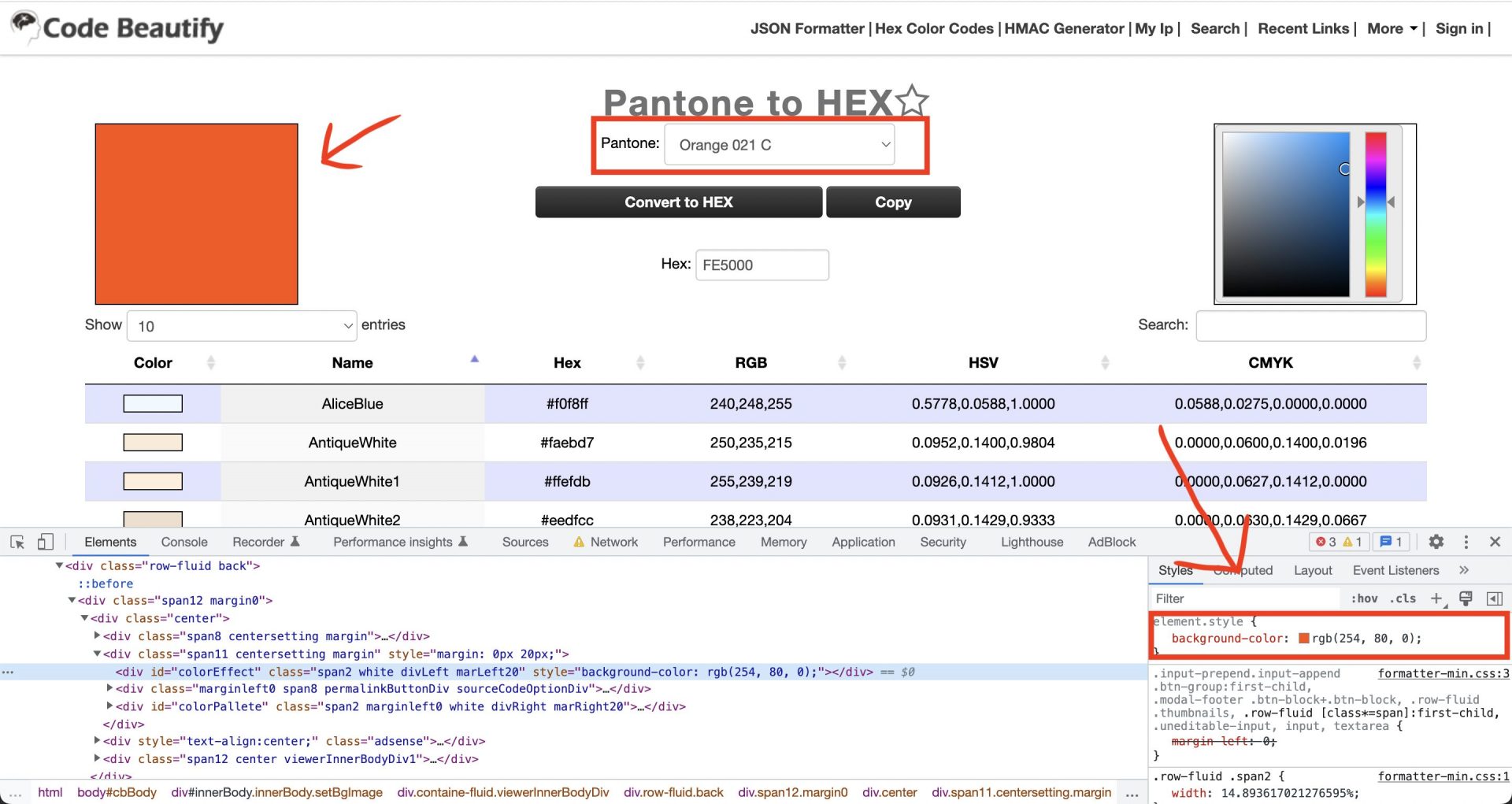Collapse the span12 margin0 div node
The width and height of the screenshot is (1512, 804).
(x=72, y=600)
